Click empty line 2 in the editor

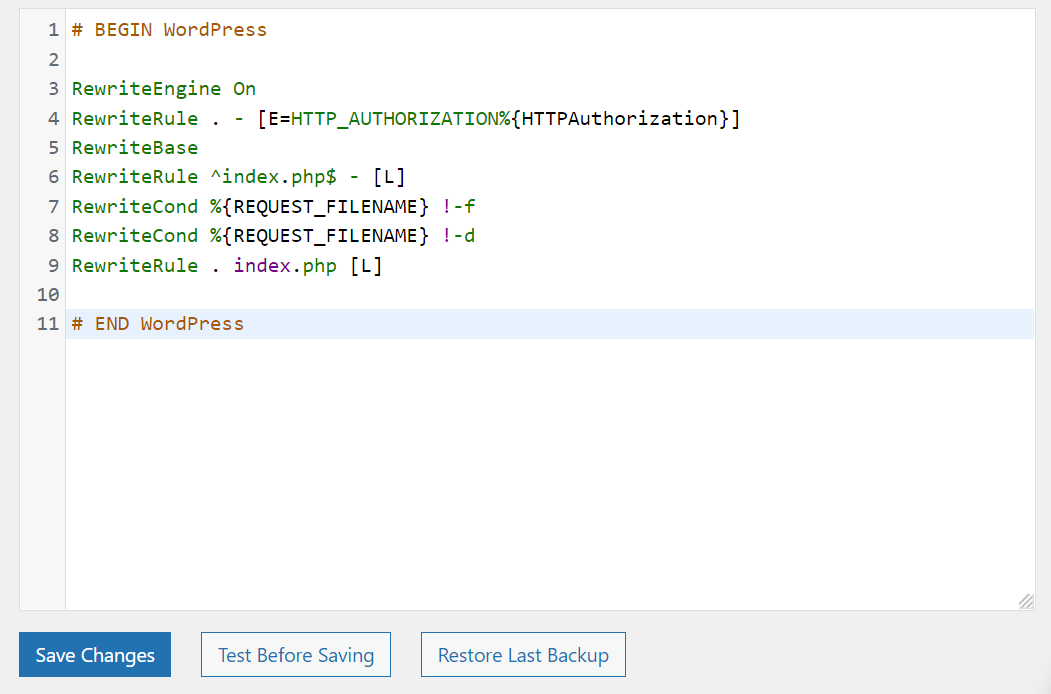550,60
